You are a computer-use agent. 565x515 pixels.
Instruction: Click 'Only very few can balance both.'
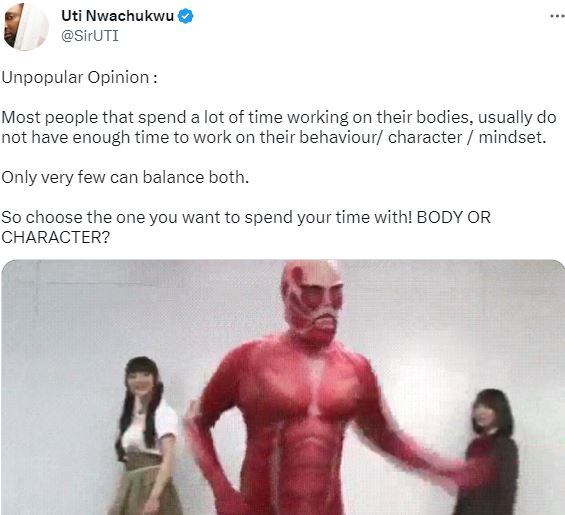click(125, 177)
